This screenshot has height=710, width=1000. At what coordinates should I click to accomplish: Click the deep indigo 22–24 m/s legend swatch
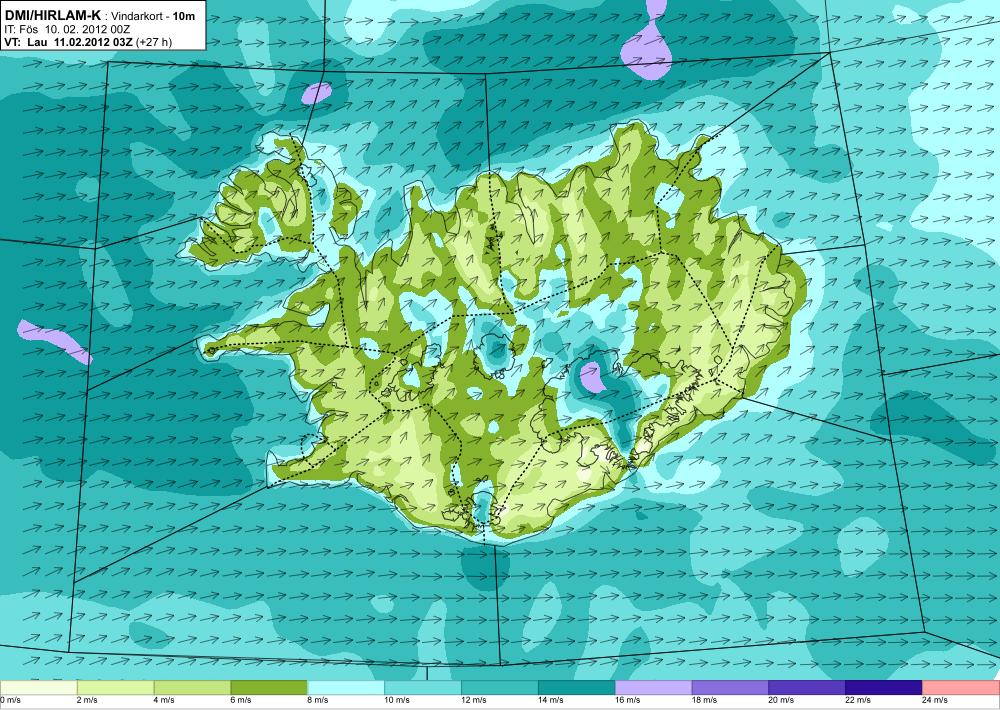point(884,688)
